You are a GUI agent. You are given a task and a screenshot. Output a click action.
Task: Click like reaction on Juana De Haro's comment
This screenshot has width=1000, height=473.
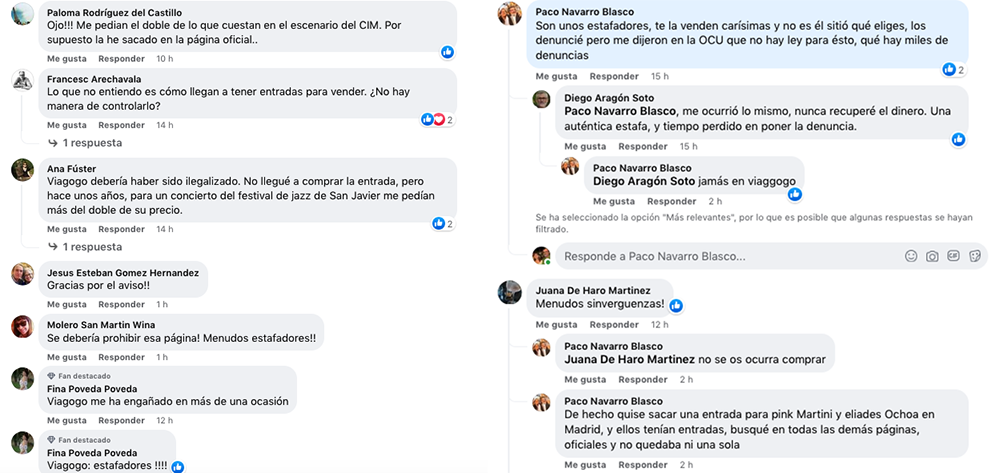(x=676, y=305)
